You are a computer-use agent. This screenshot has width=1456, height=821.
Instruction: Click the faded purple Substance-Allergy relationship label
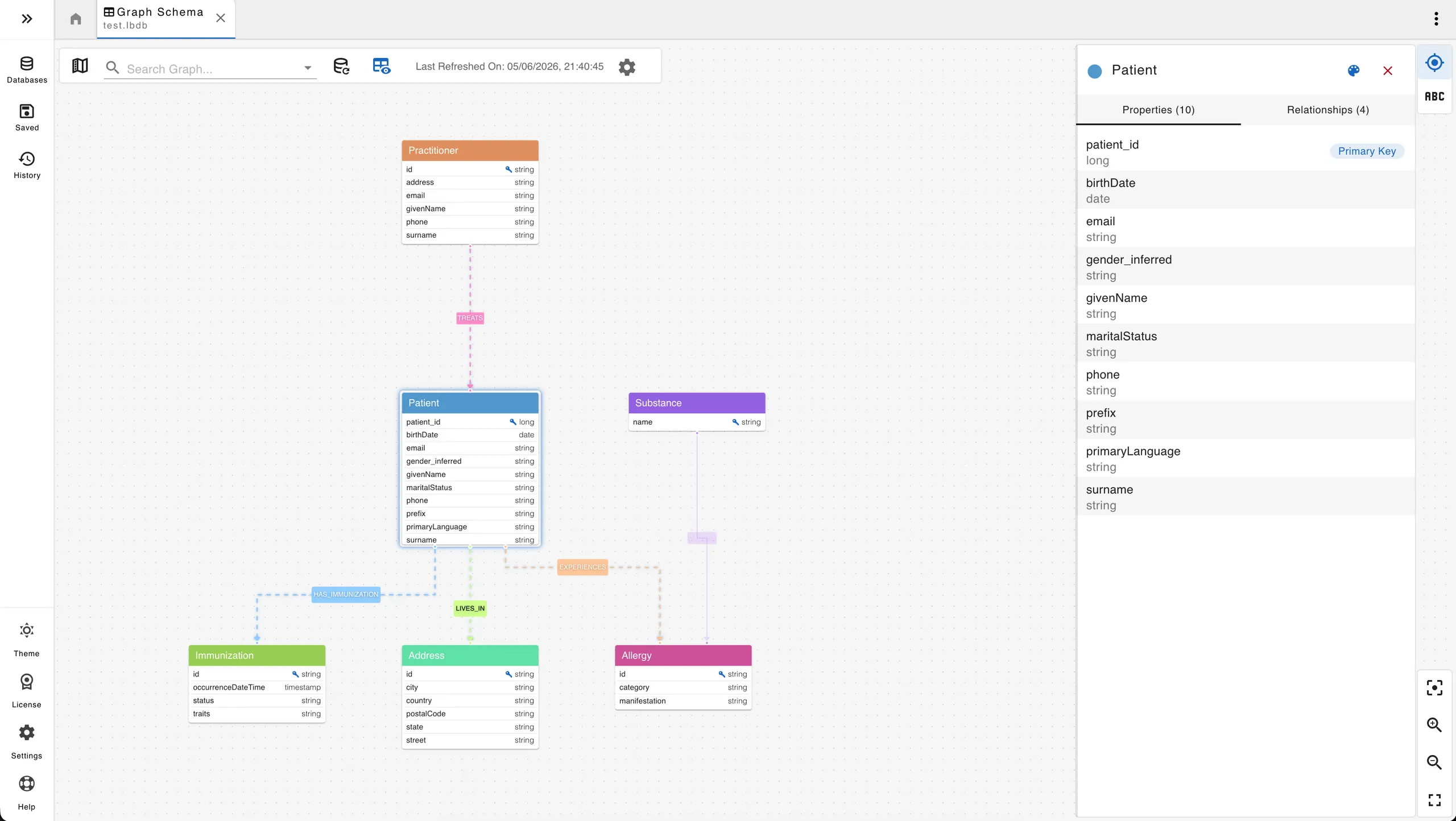tap(702, 538)
